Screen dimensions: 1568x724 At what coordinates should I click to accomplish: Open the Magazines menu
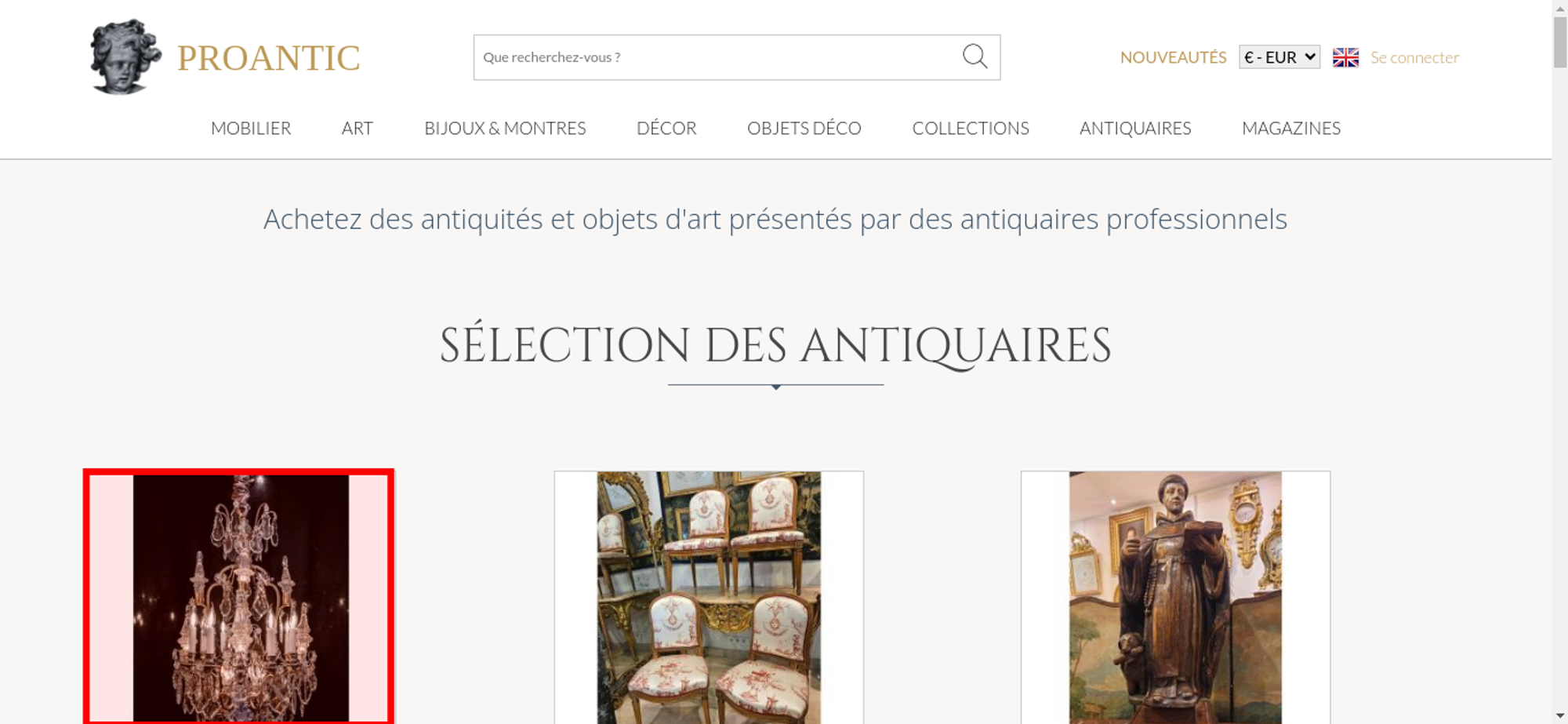coord(1291,128)
